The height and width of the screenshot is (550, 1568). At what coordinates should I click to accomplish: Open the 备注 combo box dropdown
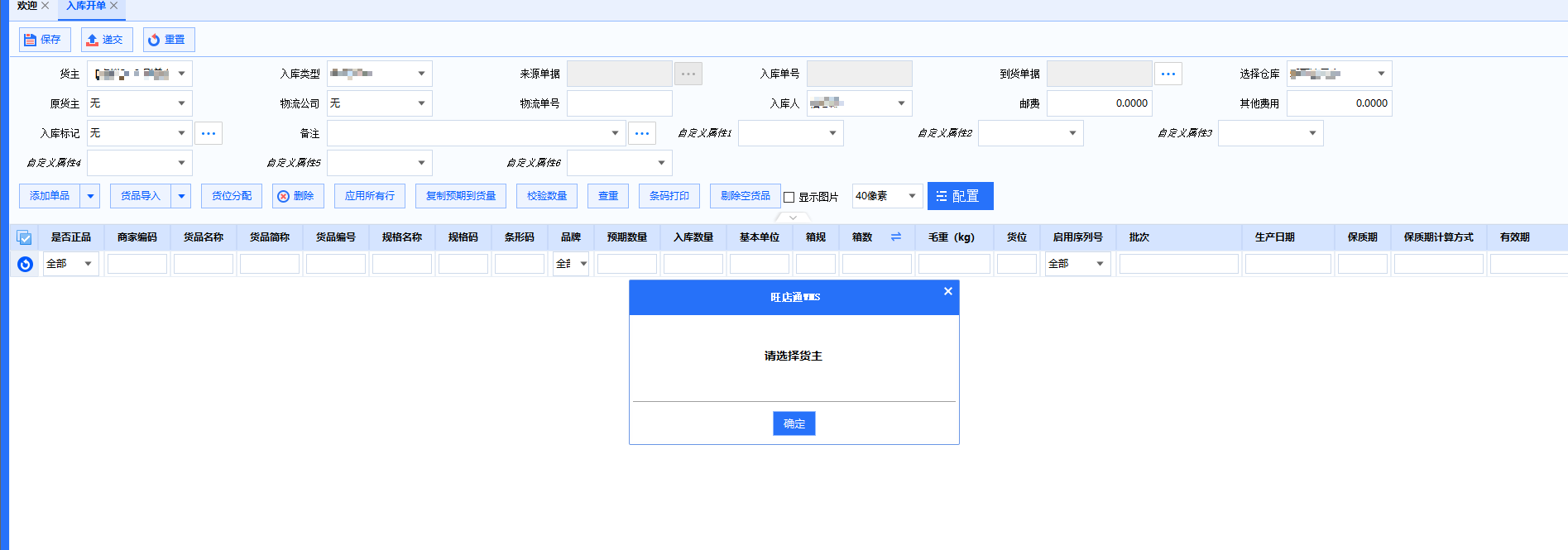pyautogui.click(x=615, y=133)
